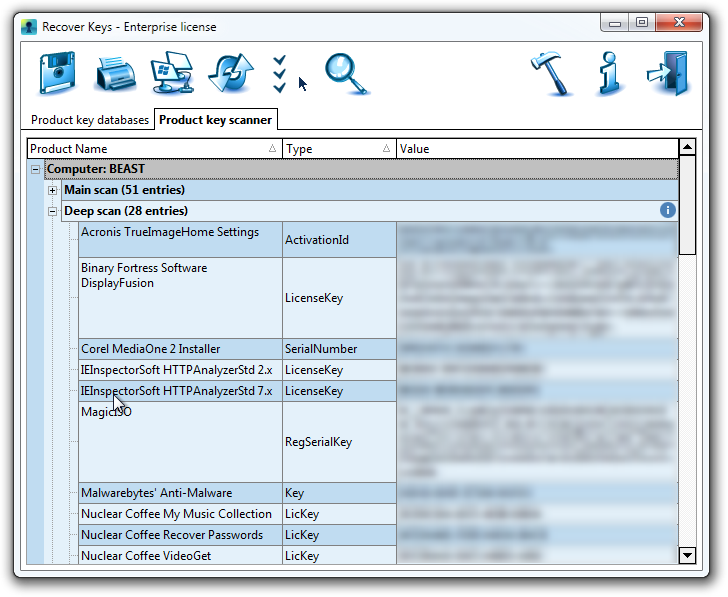Click blurred value of Corel MediaOne row
The height and width of the screenshot is (597, 728).
(537, 349)
